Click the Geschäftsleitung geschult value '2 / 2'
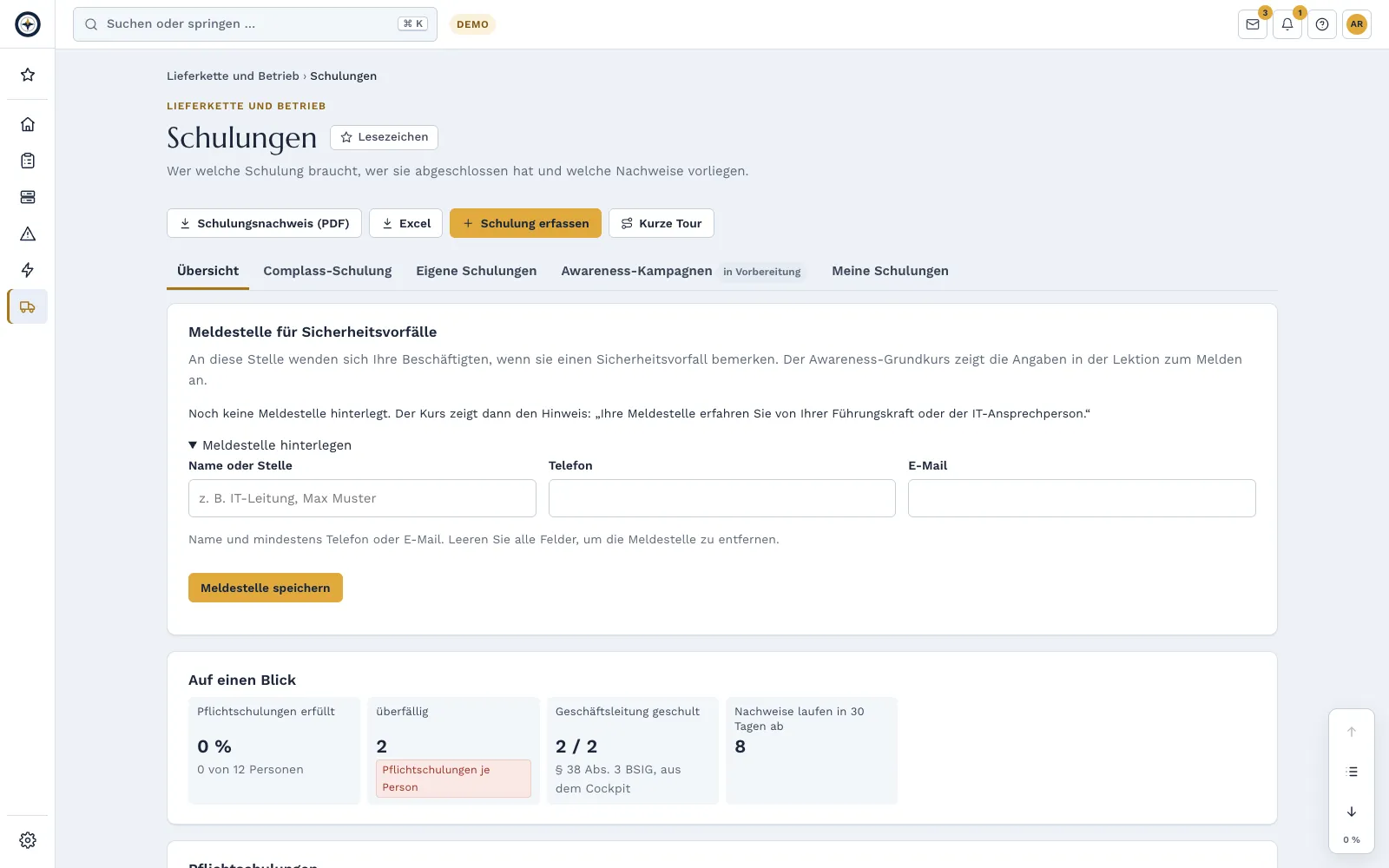This screenshot has width=1389, height=868. [x=576, y=746]
